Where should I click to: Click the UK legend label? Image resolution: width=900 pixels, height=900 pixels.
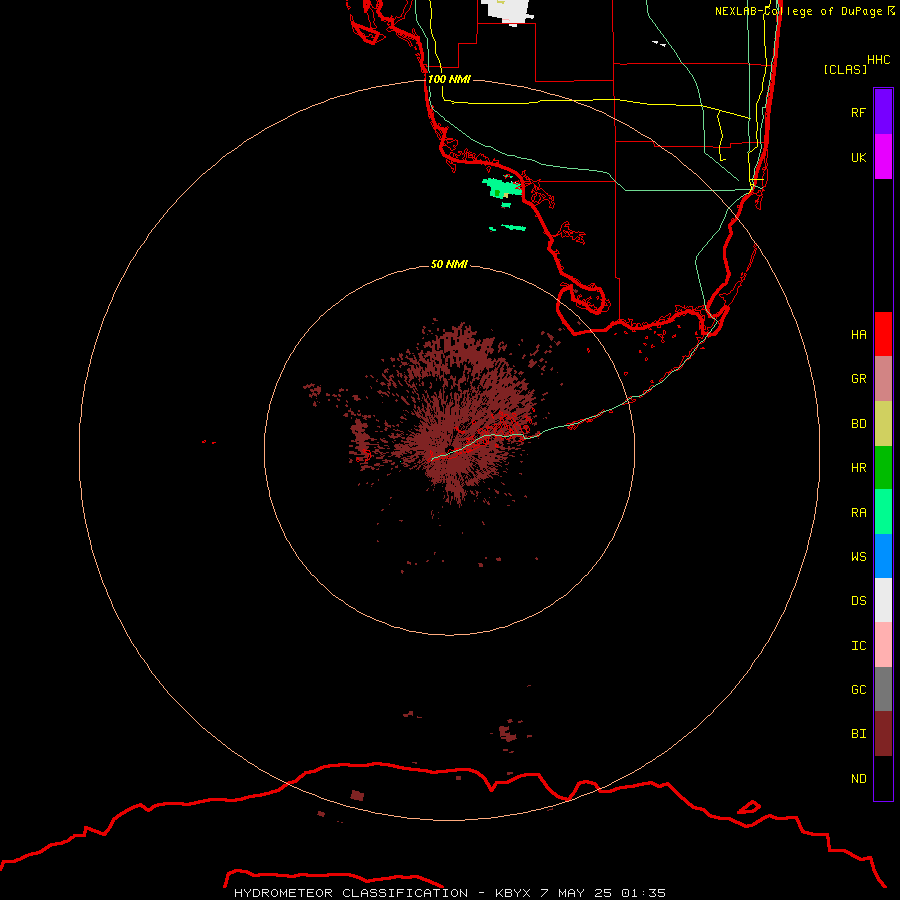[858, 157]
